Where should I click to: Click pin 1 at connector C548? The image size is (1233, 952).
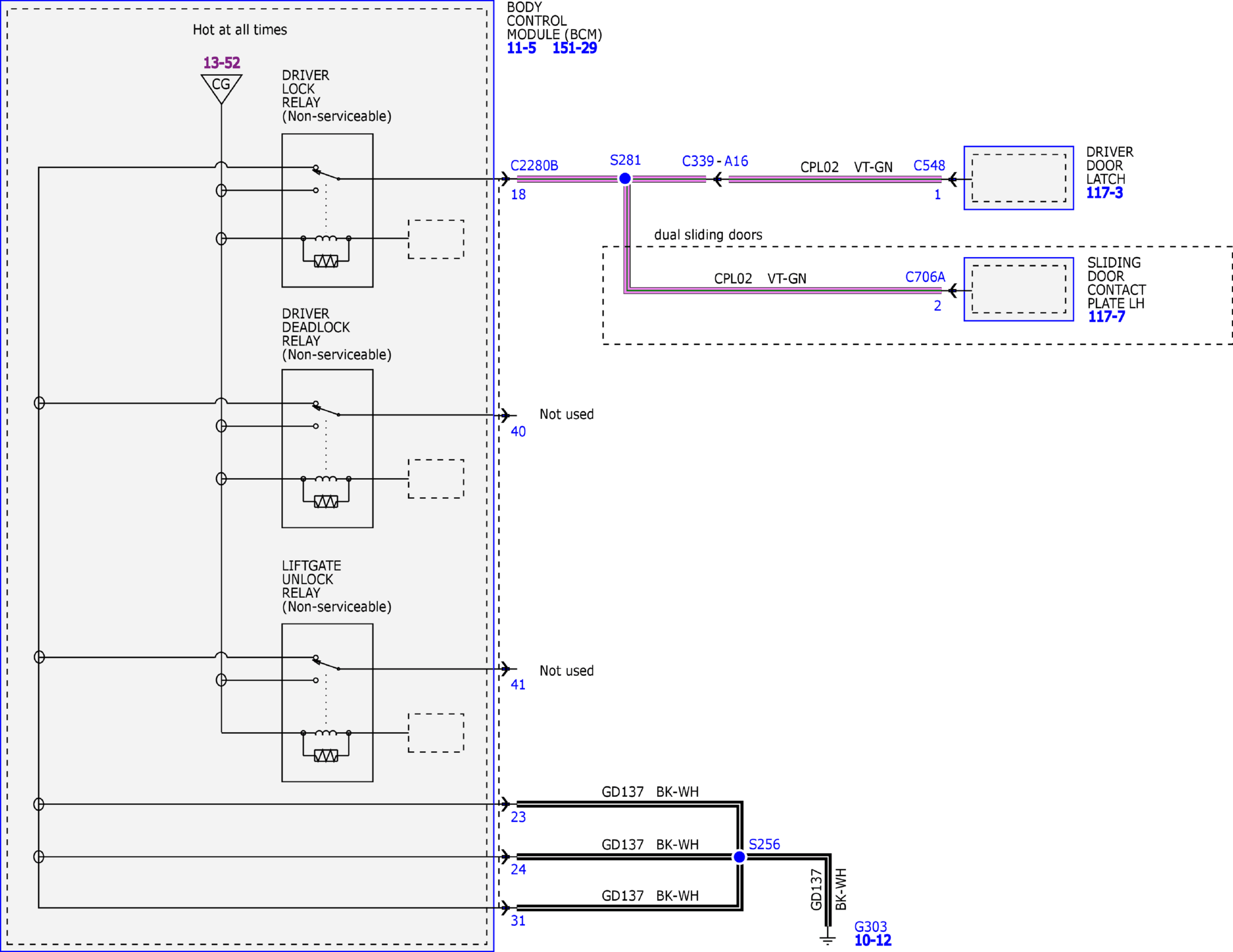tap(937, 194)
